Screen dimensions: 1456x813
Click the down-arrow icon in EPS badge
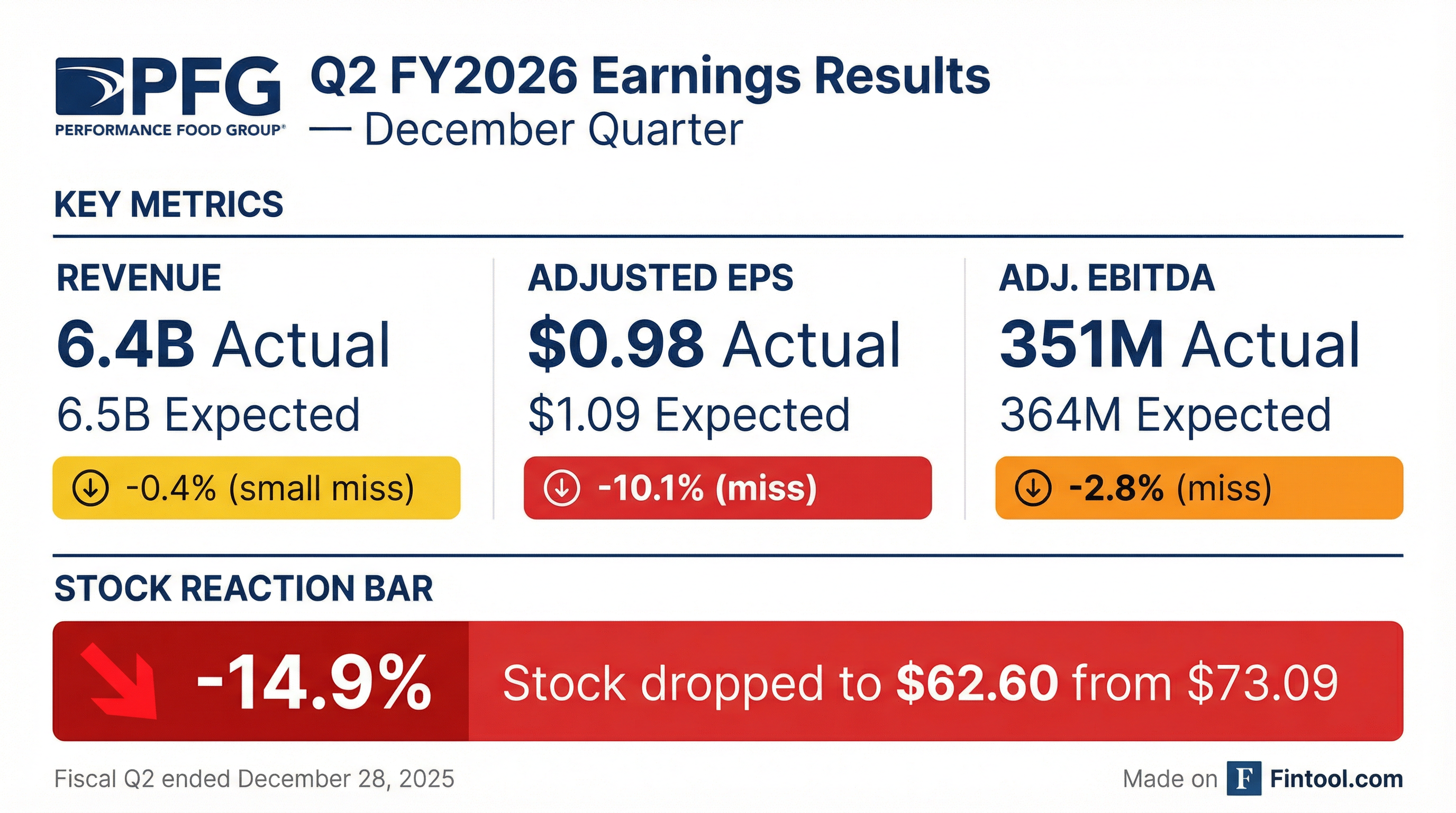[x=562, y=488]
